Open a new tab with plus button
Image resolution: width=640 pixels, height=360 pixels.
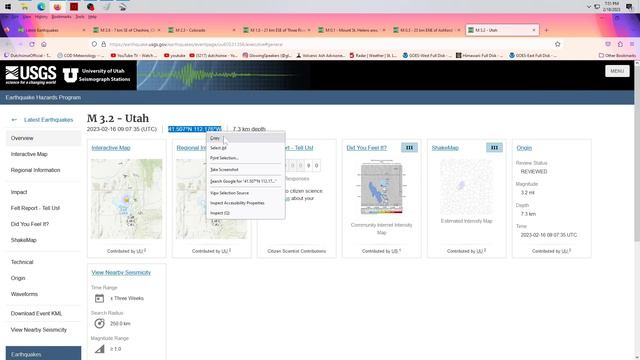pos(547,30)
